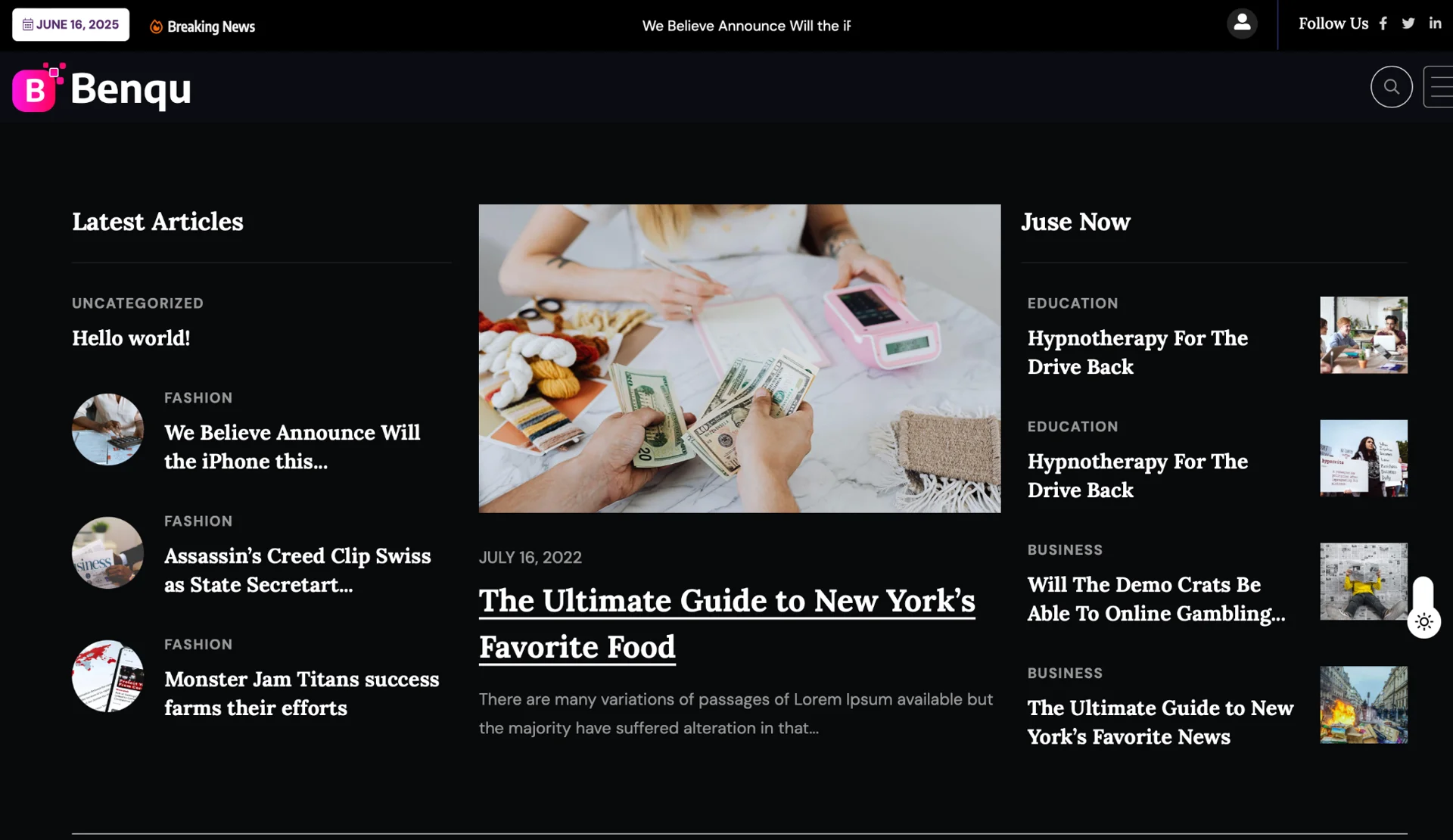1453x840 pixels.
Task: Select the UNCATEGORIZED category label
Action: [138, 303]
